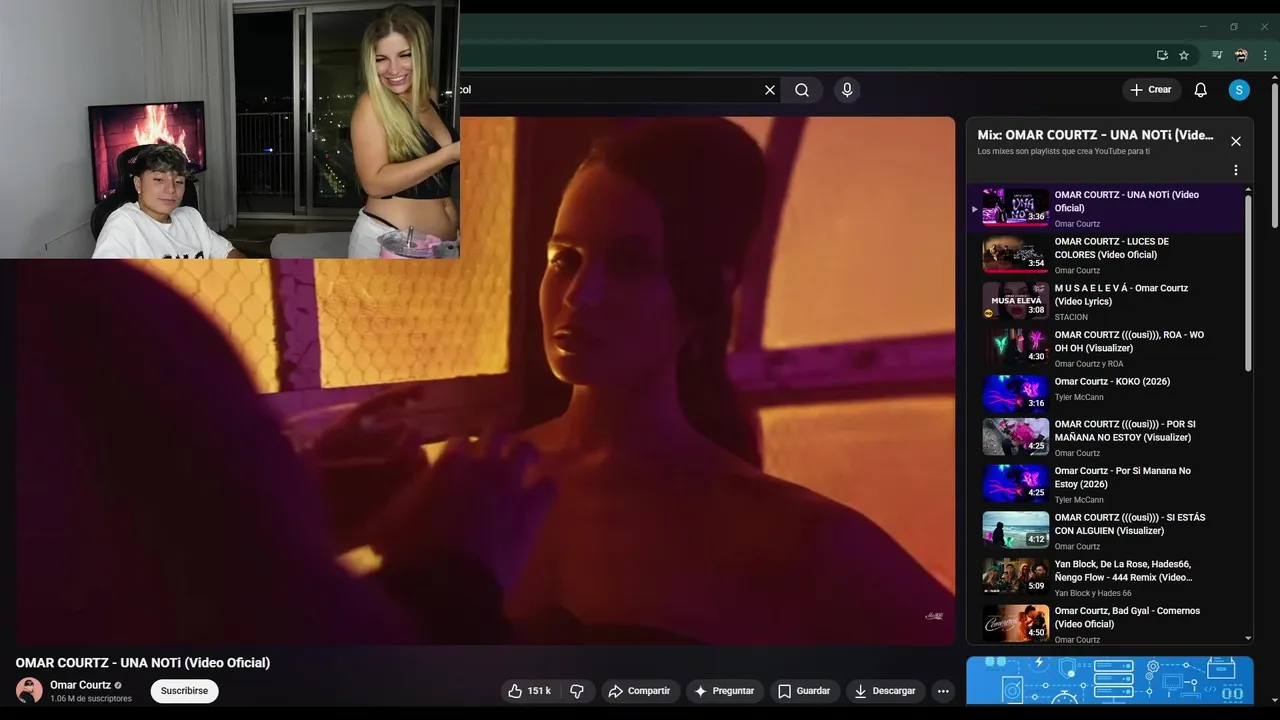Click Yan Block y Hades 66 text
The height and width of the screenshot is (720, 1280).
(x=1093, y=593)
